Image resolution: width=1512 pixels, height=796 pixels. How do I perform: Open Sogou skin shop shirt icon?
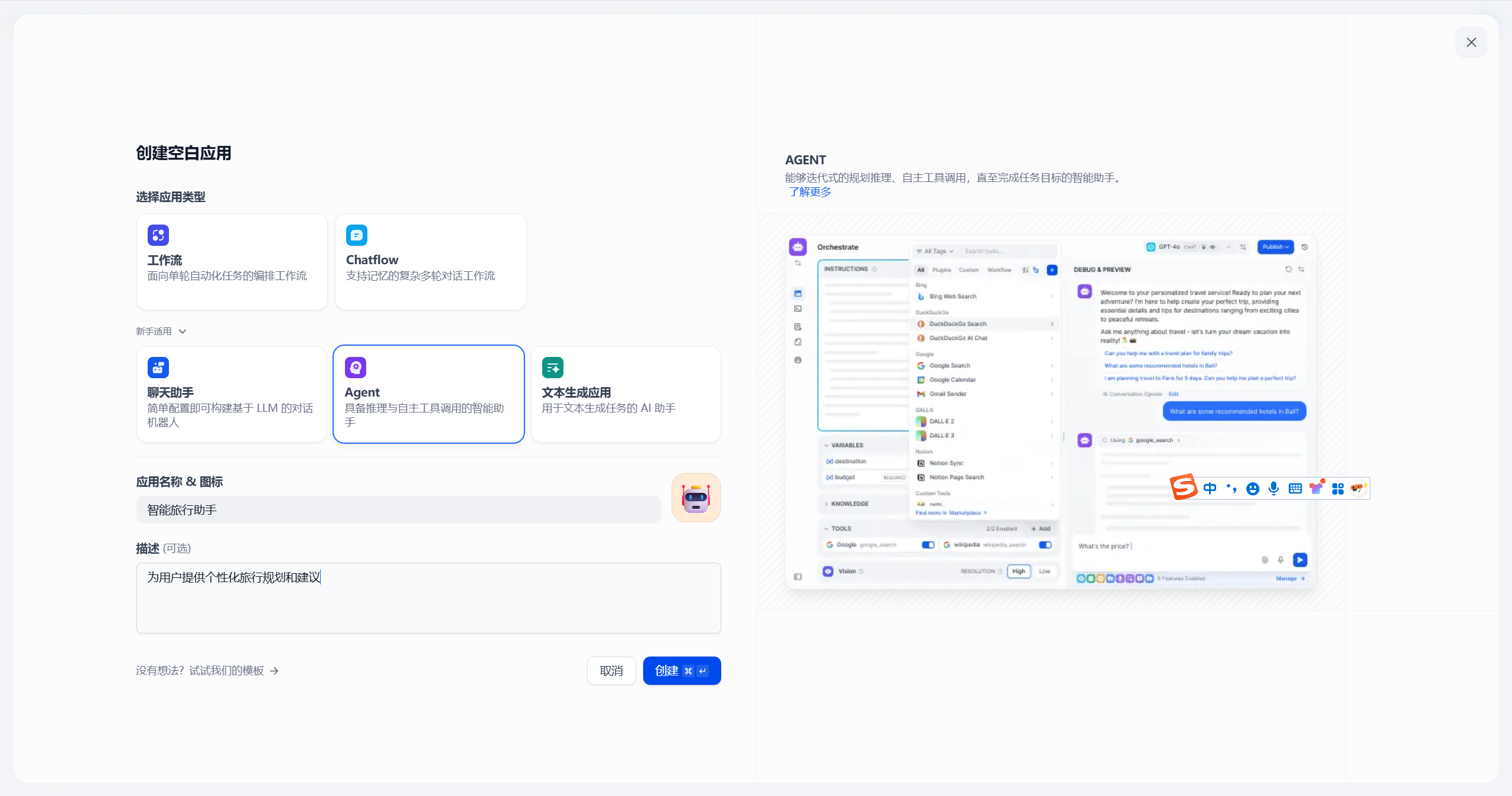[1317, 488]
